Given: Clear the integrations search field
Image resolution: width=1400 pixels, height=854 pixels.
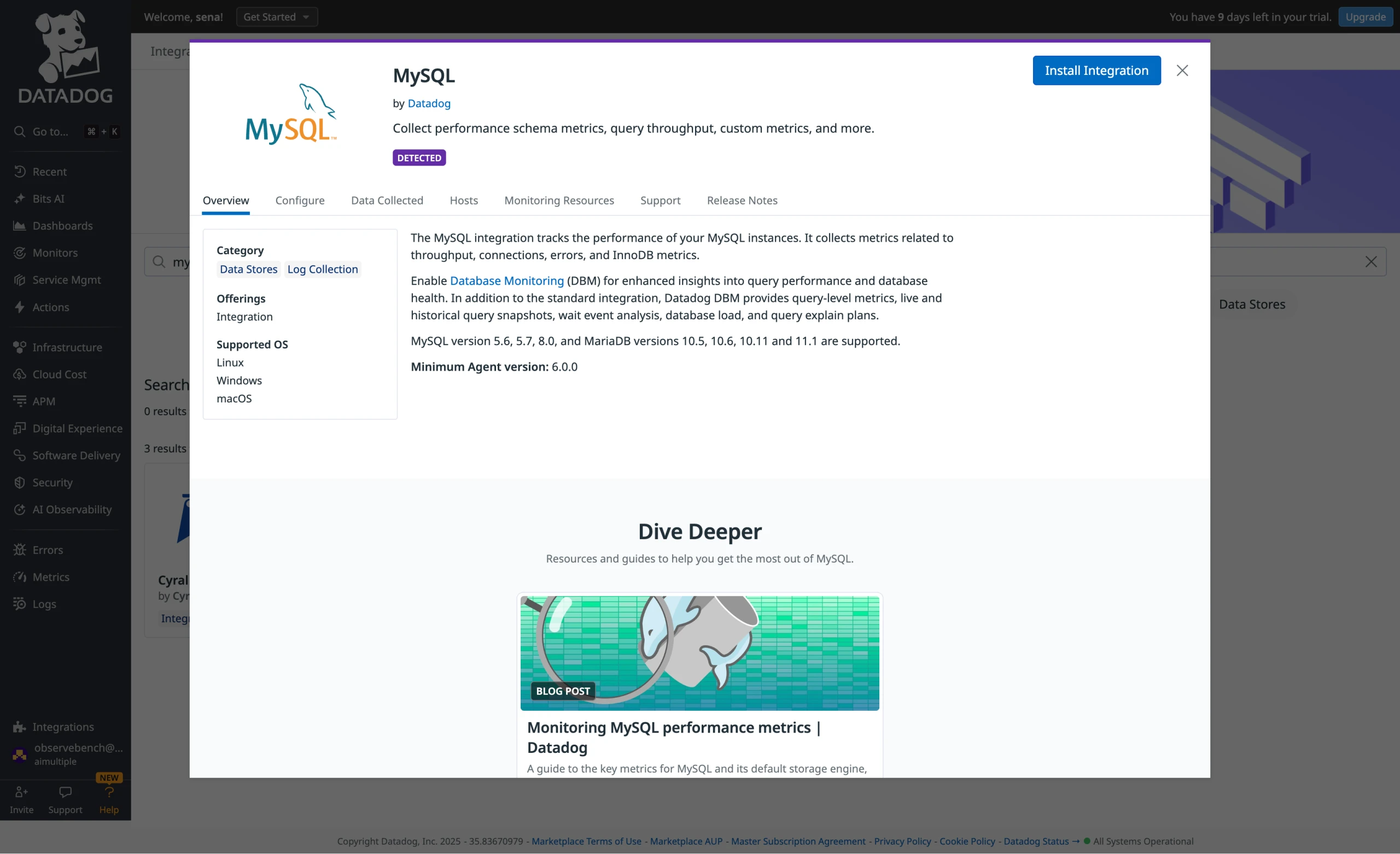Looking at the screenshot, I should tap(1370, 262).
